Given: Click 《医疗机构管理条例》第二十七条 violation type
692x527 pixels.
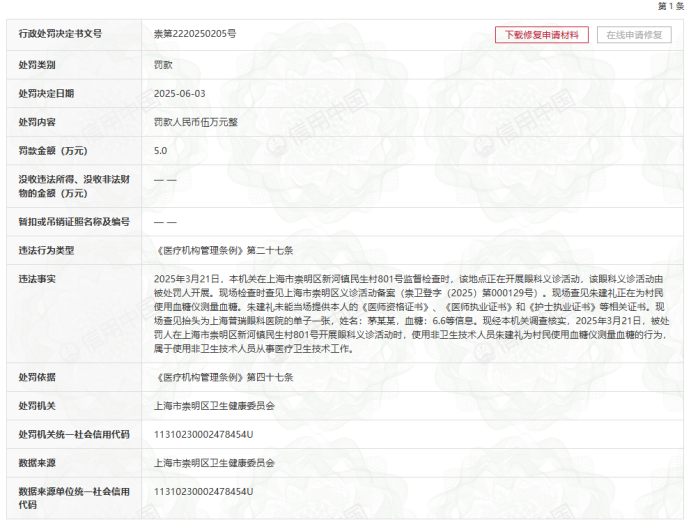Looking at the screenshot, I should (x=223, y=251).
